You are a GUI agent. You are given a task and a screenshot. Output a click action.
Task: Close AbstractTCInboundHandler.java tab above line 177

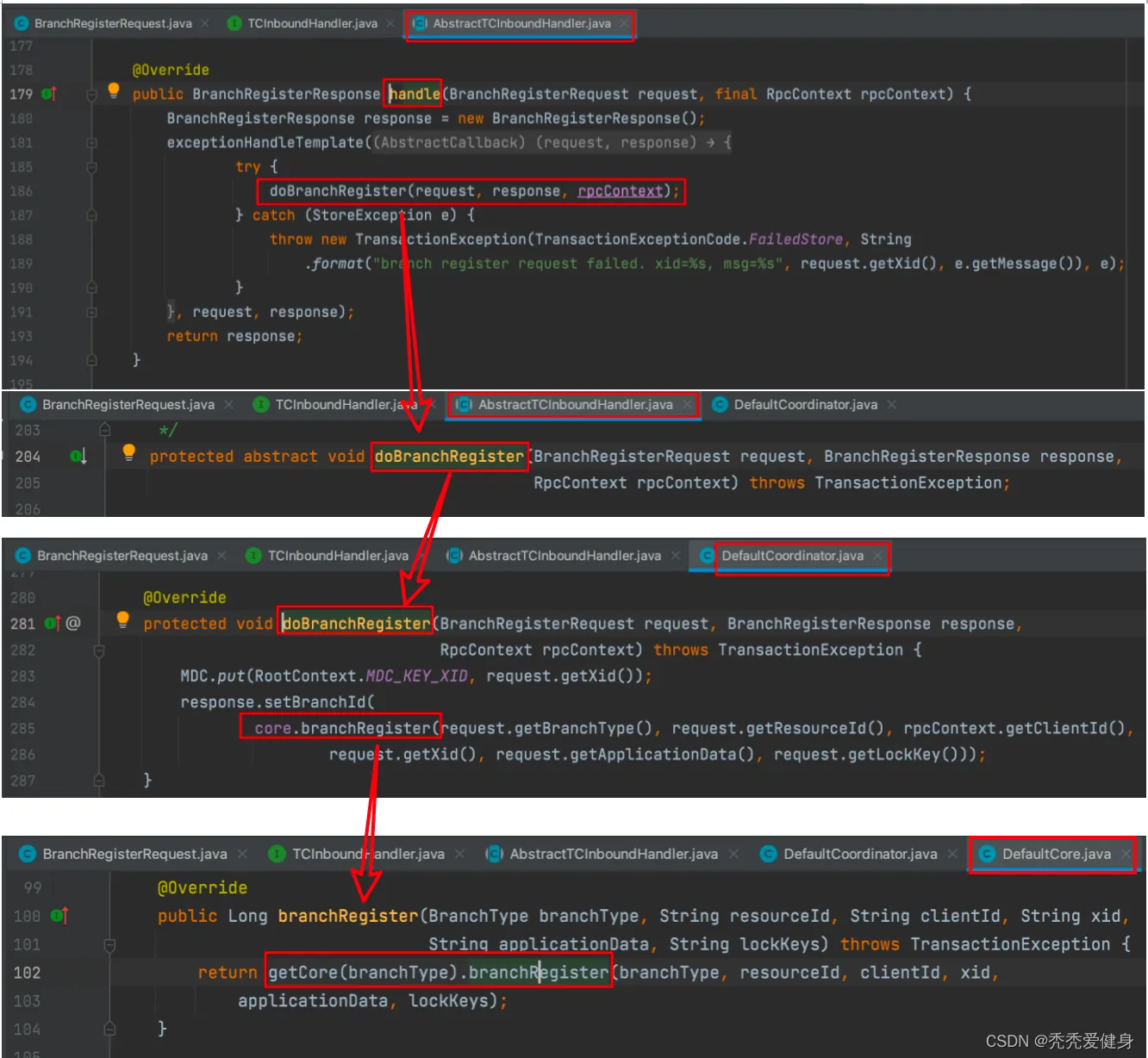[x=624, y=23]
